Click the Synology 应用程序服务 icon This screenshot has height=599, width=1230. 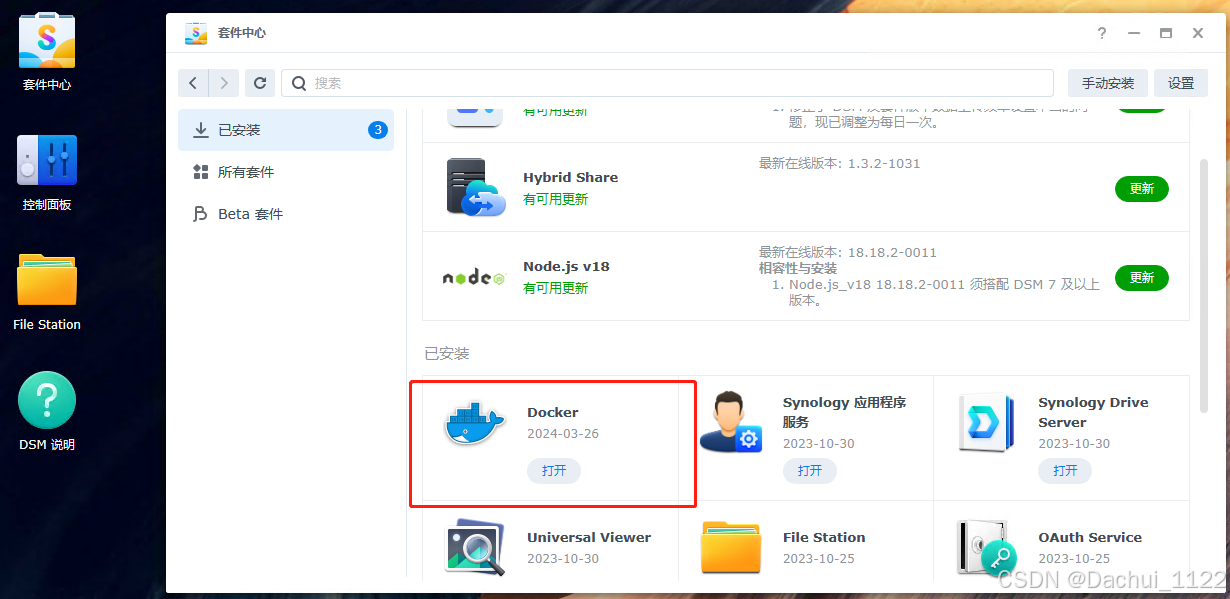731,422
